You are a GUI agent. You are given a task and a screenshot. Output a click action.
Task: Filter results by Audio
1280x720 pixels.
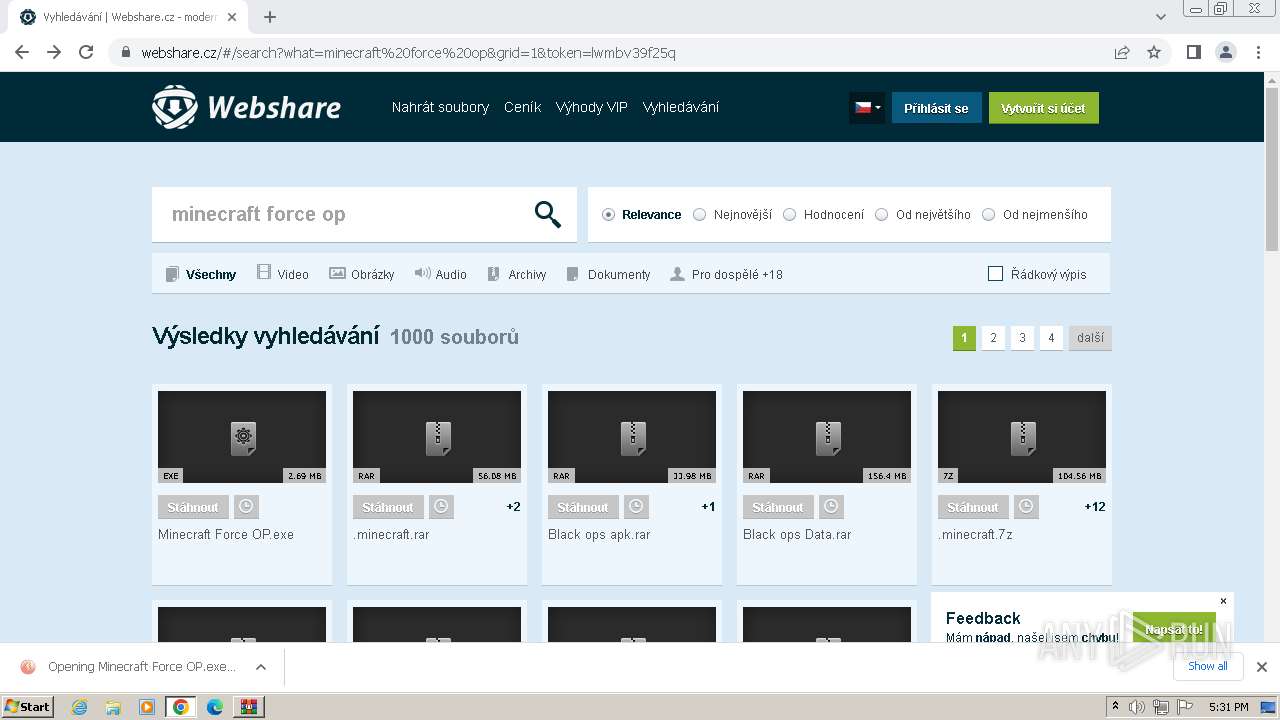pyautogui.click(x=441, y=274)
